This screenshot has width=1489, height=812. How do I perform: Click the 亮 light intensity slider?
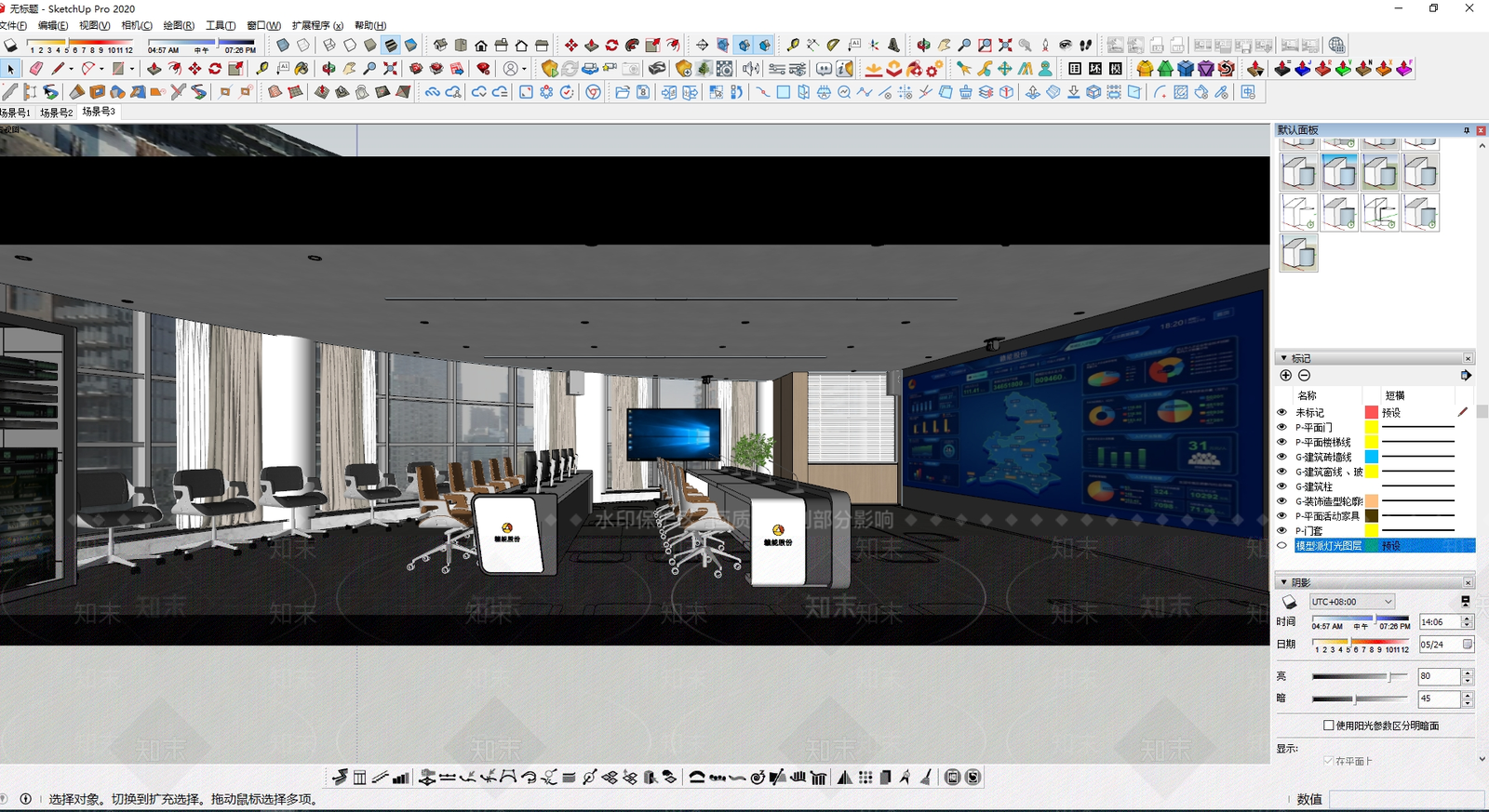[x=1360, y=676]
